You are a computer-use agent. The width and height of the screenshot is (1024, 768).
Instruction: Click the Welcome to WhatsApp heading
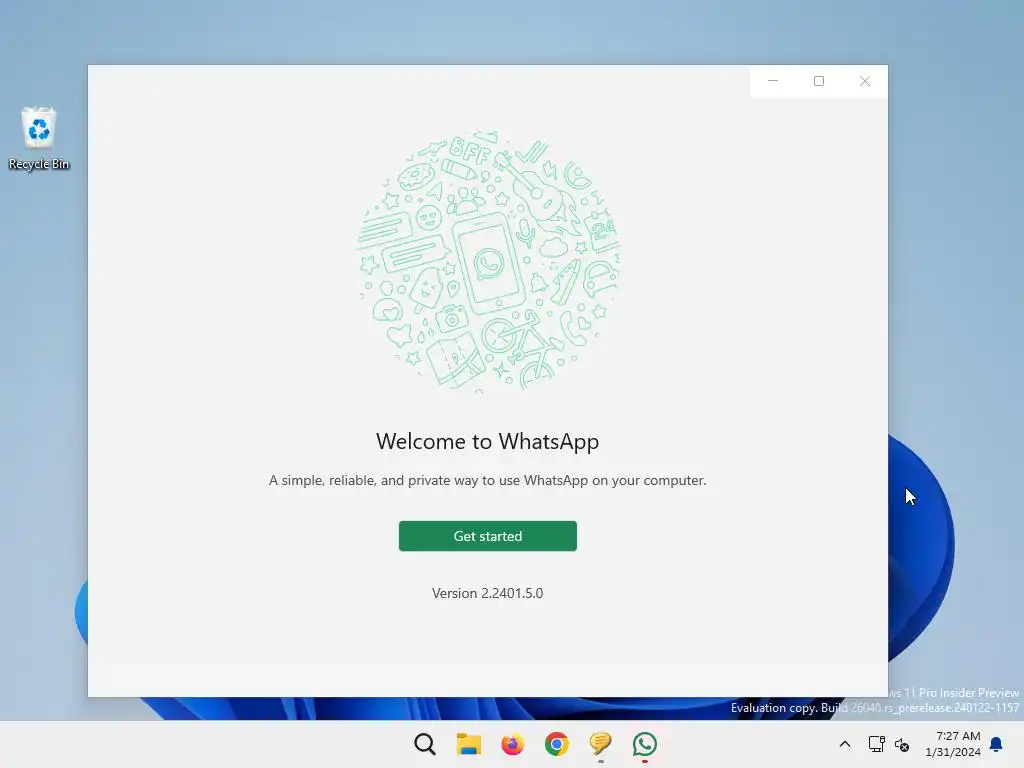tap(487, 441)
